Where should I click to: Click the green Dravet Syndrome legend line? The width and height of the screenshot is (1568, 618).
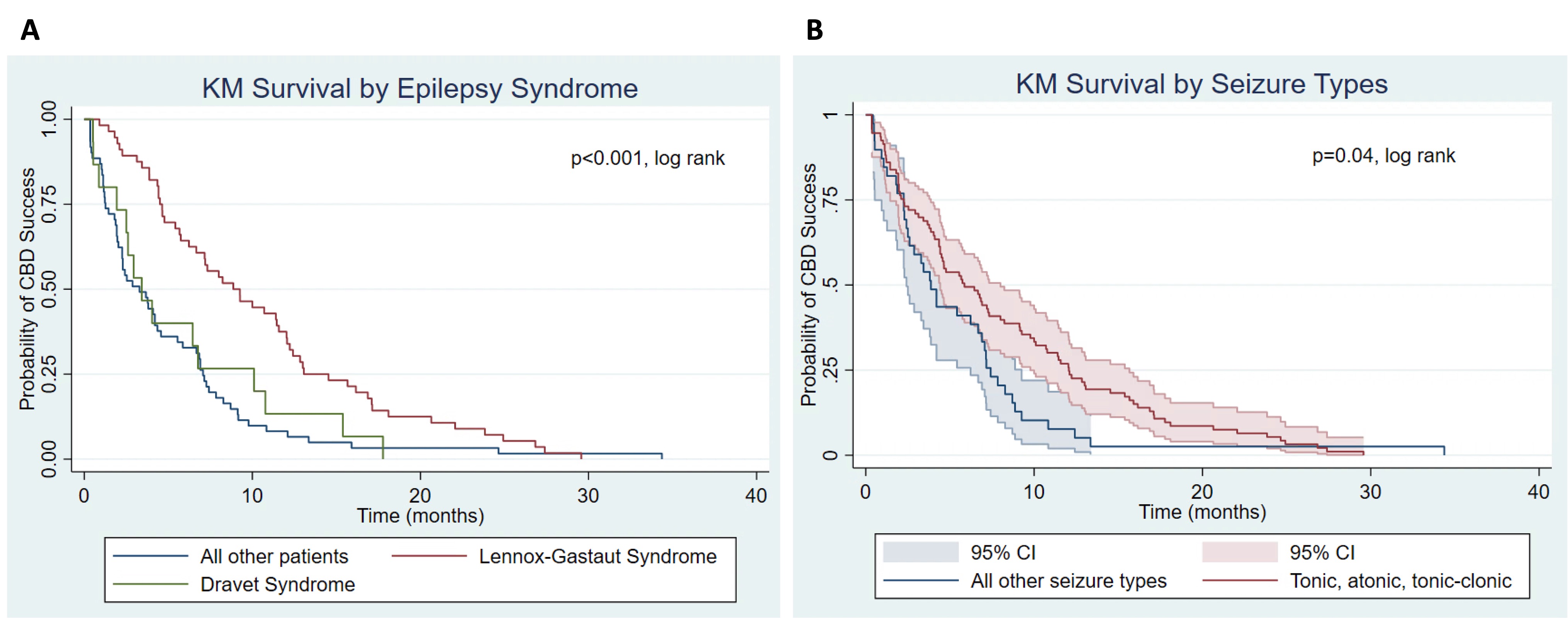click(x=150, y=584)
